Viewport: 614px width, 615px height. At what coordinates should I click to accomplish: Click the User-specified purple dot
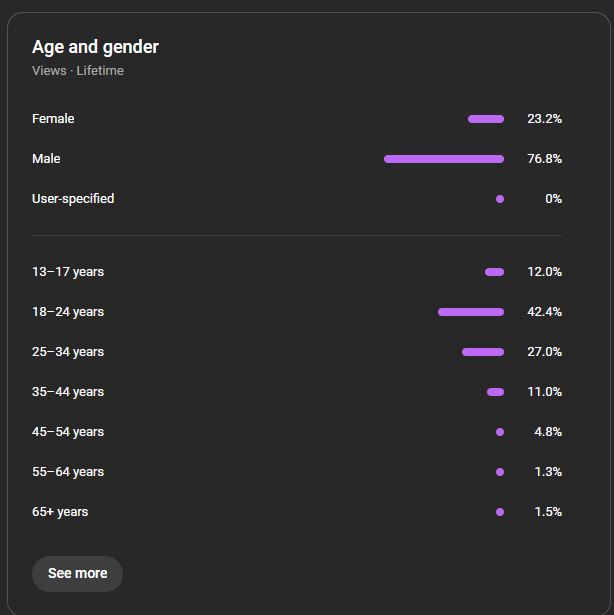click(500, 199)
